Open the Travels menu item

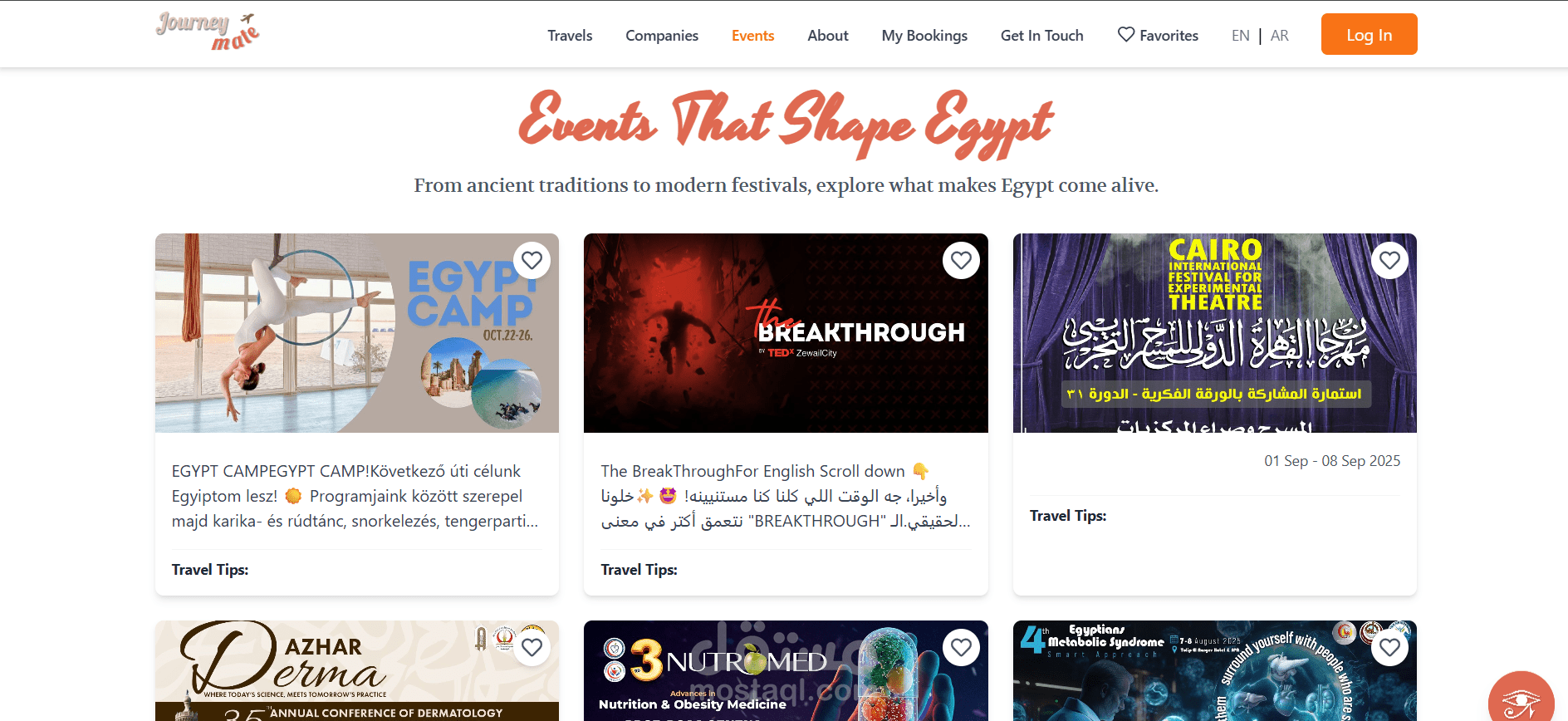[570, 35]
